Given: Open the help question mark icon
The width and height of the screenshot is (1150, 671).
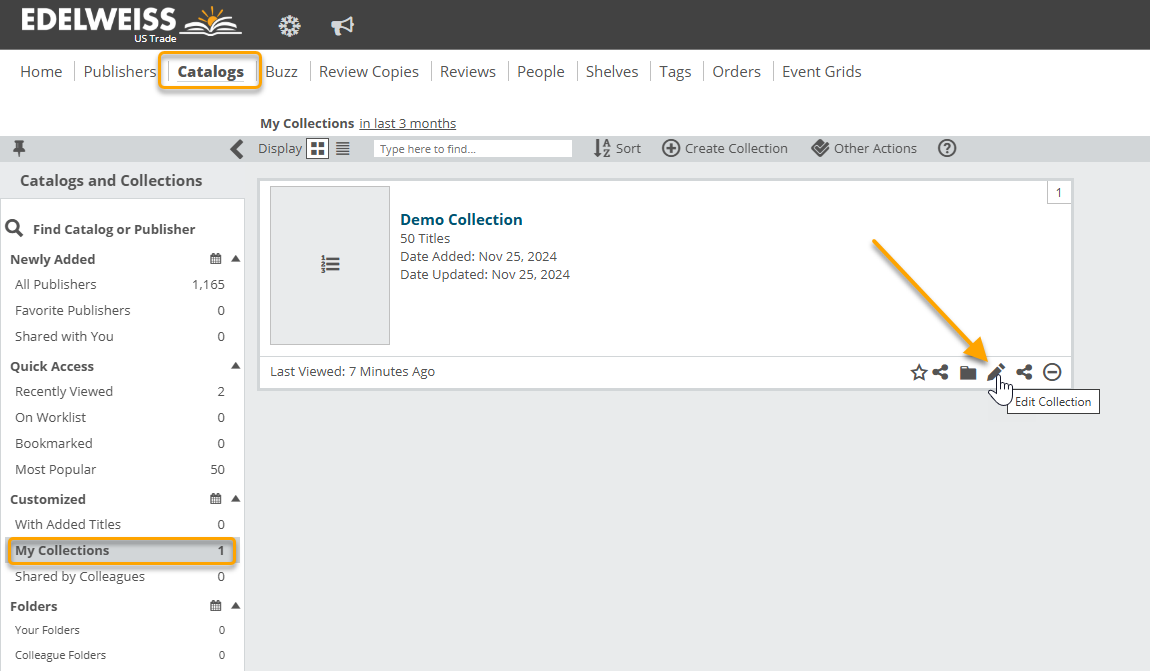Looking at the screenshot, I should [x=947, y=148].
